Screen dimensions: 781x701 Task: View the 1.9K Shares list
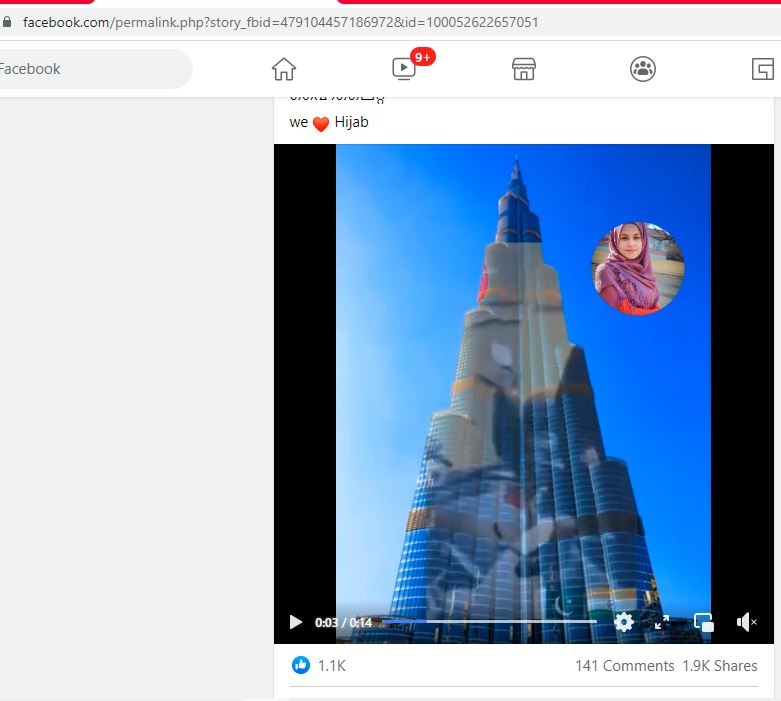coord(720,666)
